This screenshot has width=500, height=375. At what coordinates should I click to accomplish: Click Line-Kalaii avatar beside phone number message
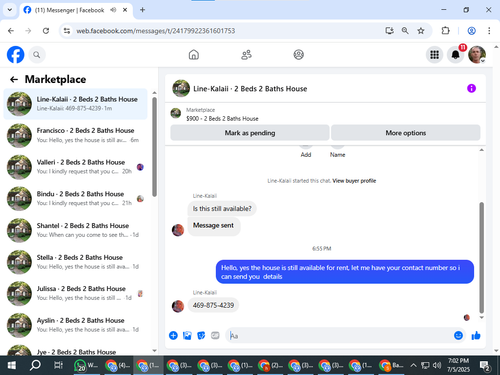point(178,306)
